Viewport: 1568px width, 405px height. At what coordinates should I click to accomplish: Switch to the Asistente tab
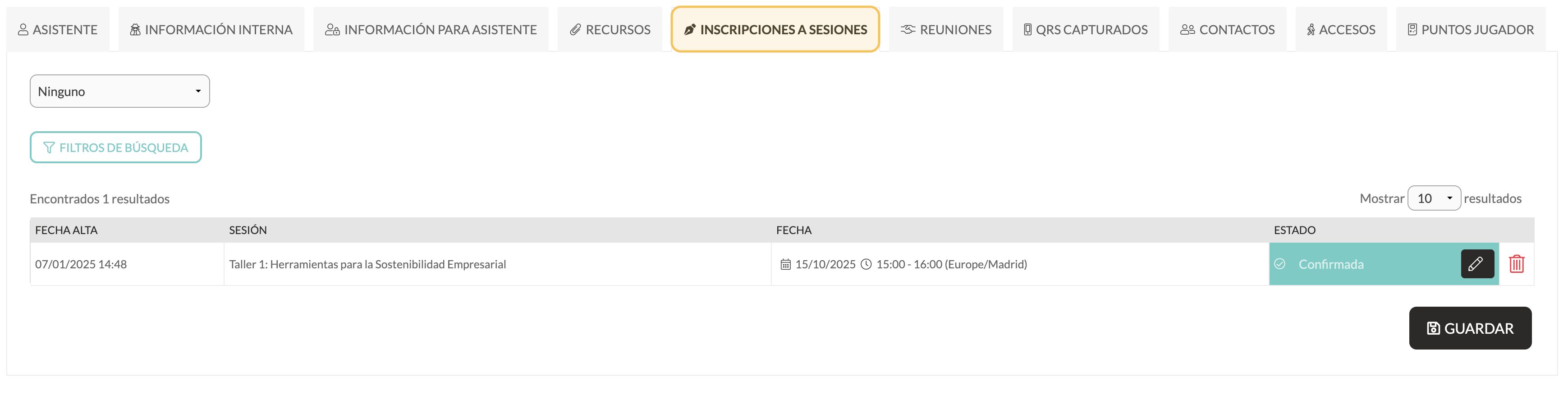click(x=58, y=29)
